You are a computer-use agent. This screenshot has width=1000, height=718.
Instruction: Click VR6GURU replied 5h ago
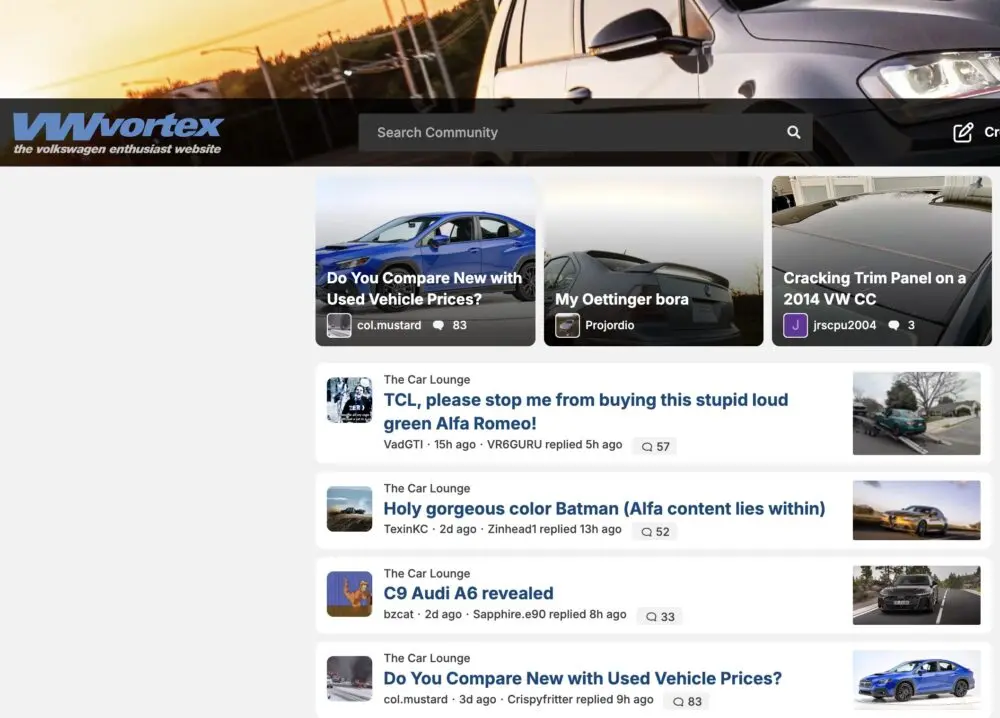(x=554, y=444)
